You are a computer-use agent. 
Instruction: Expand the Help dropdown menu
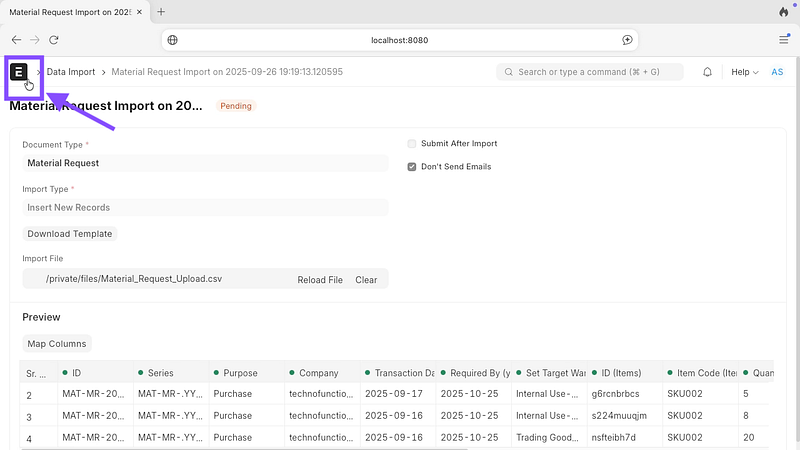(744, 72)
